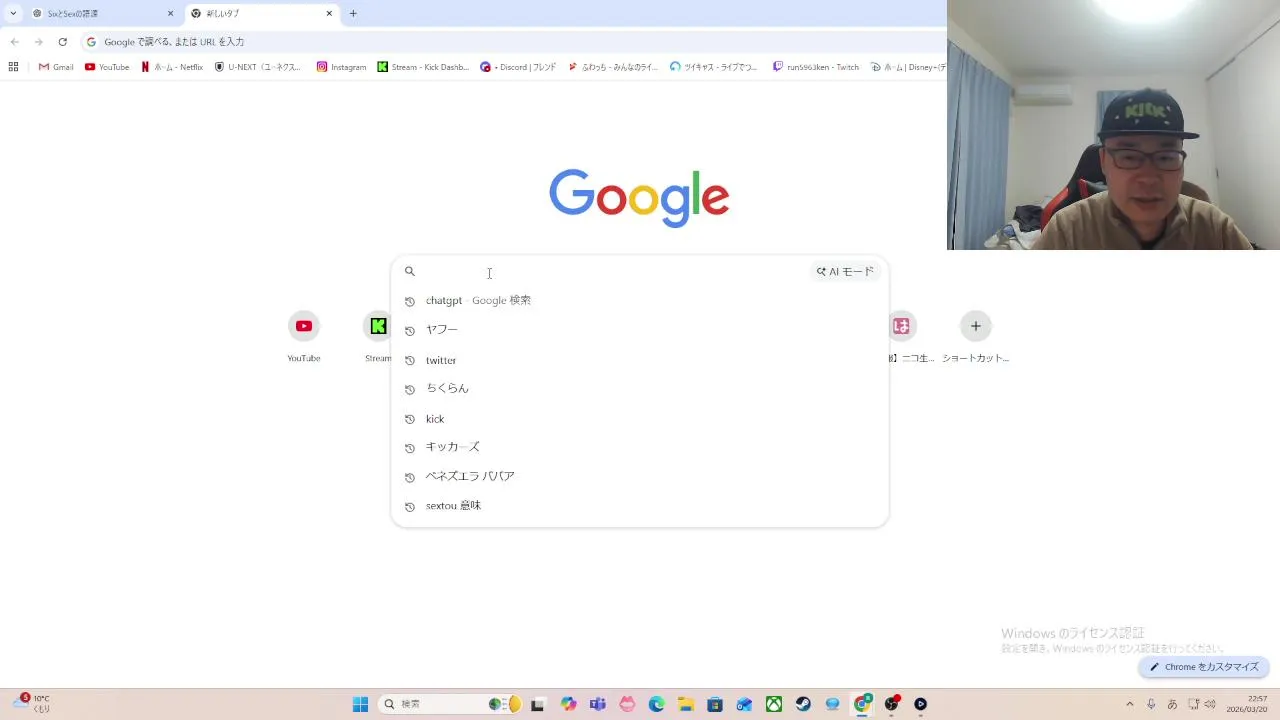Open the U-NEXT bookmark

tap(258, 67)
